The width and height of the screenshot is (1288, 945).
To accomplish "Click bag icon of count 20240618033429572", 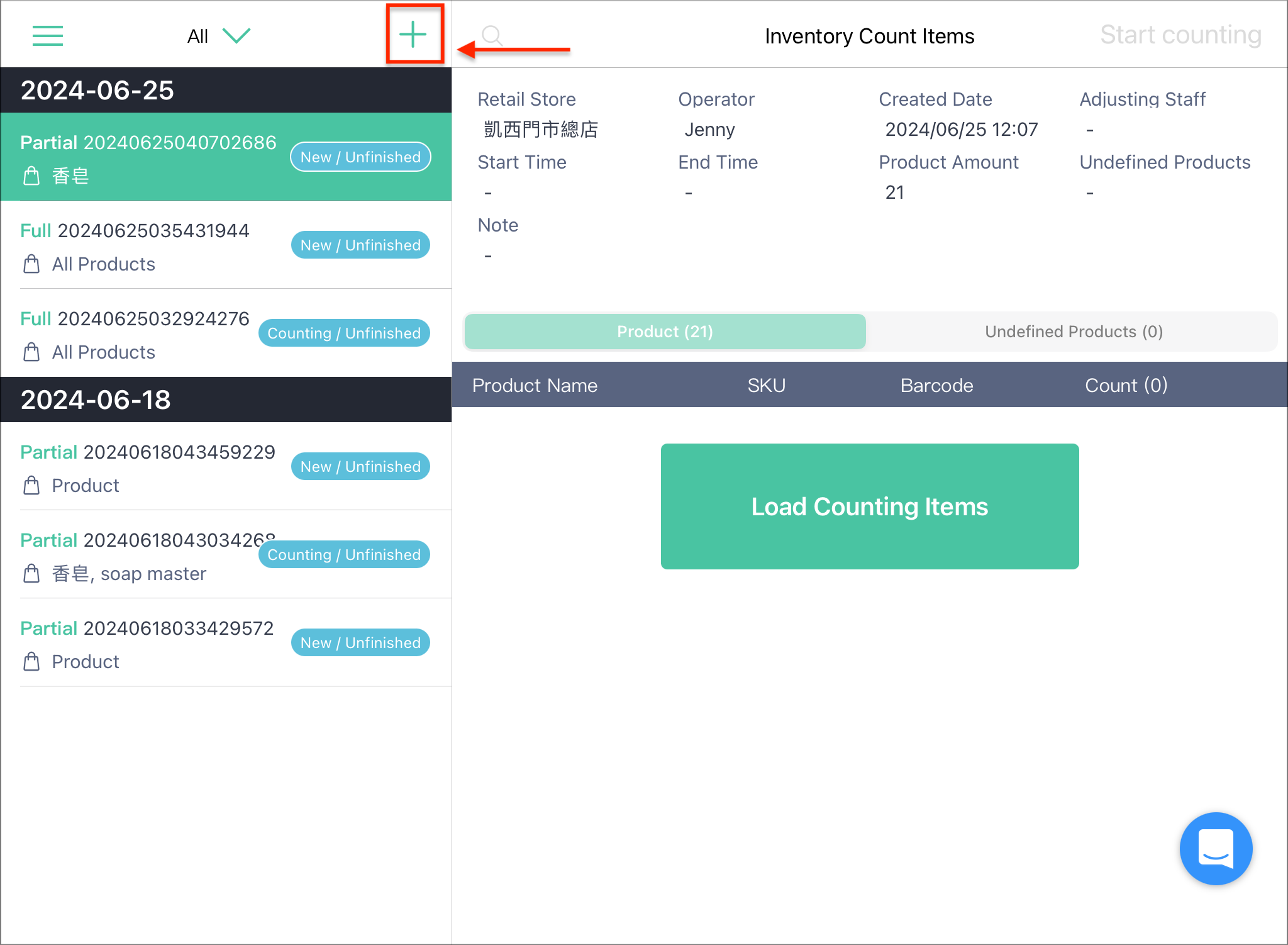I will (31, 662).
